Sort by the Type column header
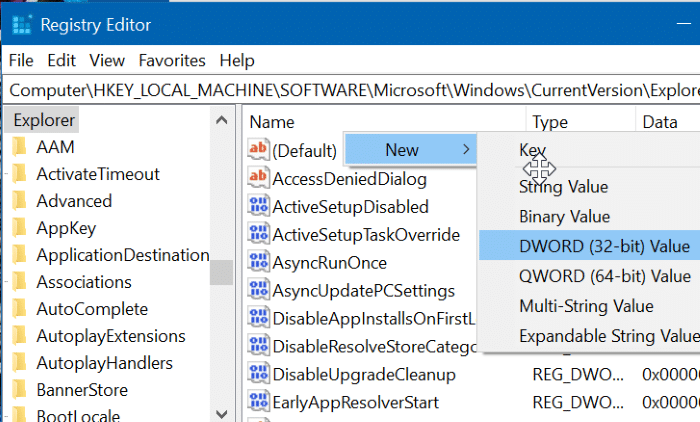The width and height of the screenshot is (700, 422). (550, 122)
